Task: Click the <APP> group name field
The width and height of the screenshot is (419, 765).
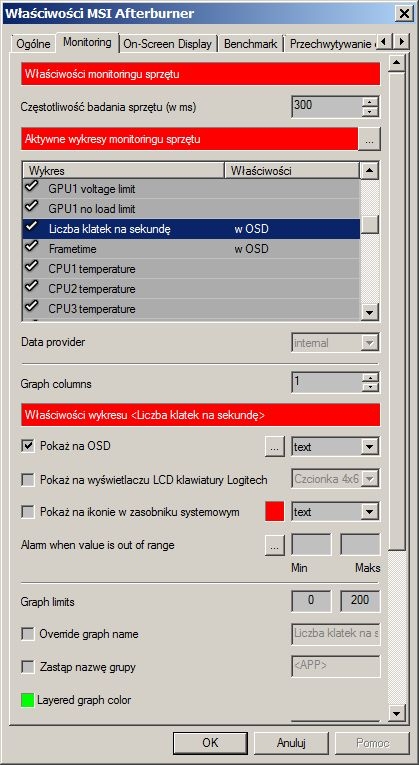Action: (336, 666)
